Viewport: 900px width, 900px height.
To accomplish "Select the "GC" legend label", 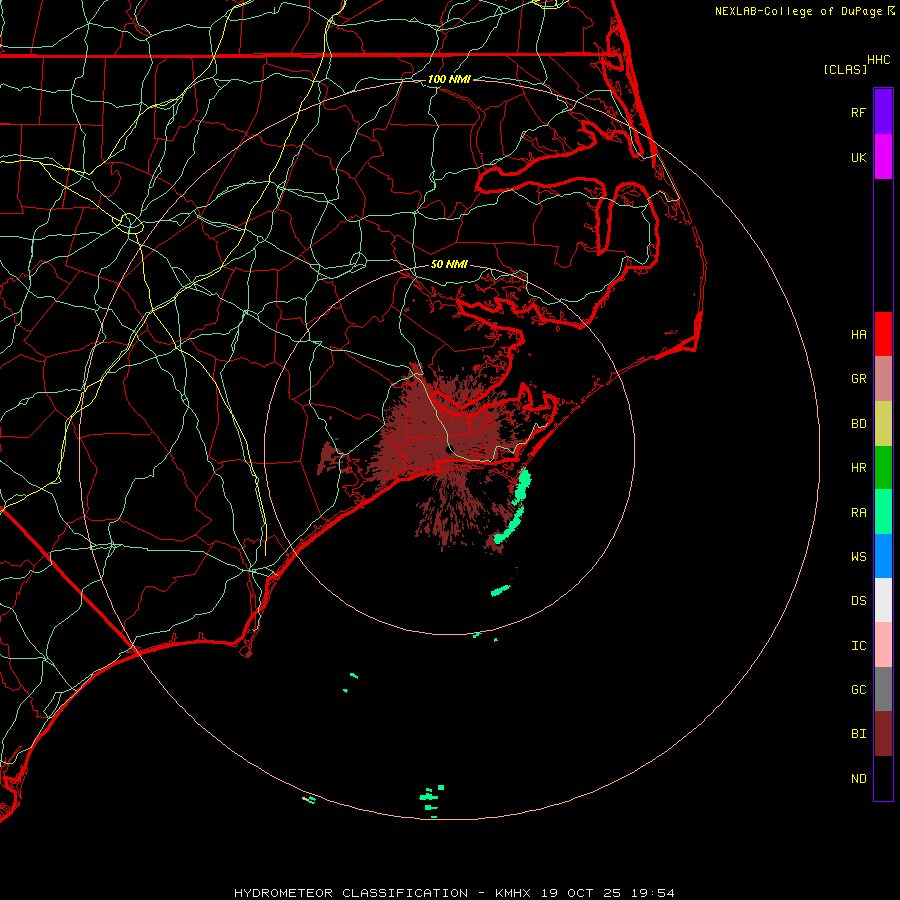I will [858, 690].
